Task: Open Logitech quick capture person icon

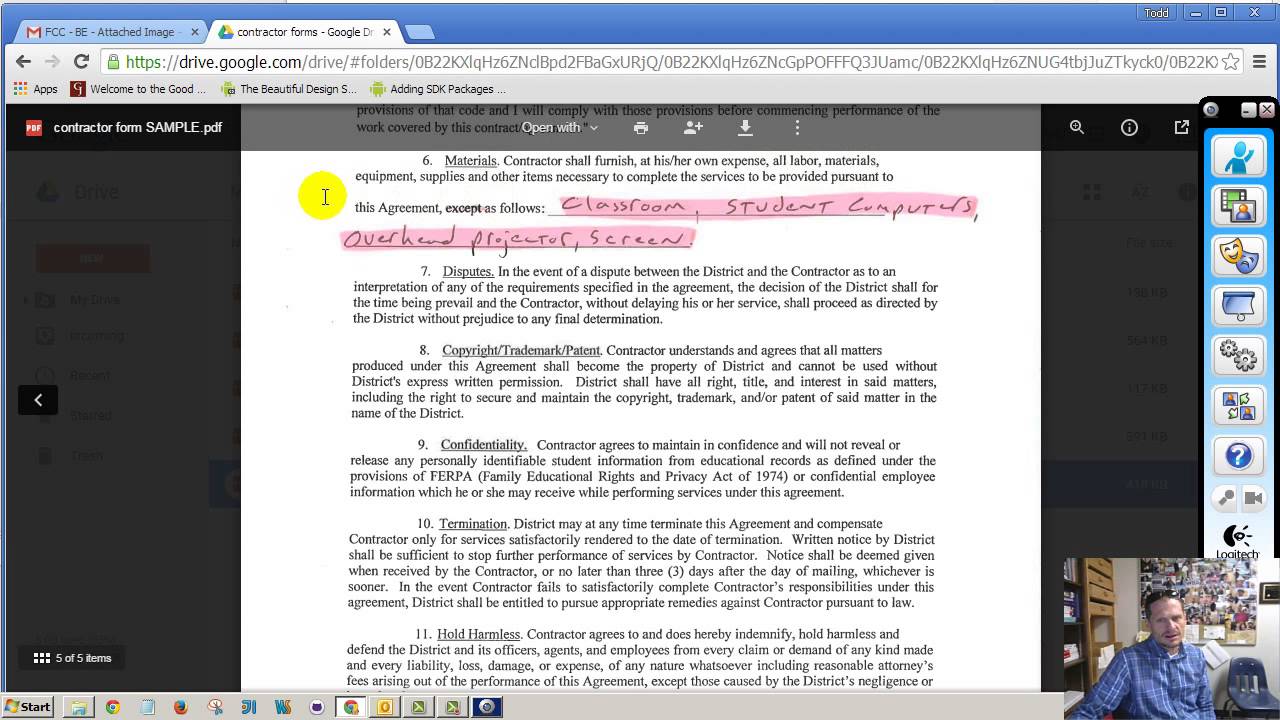Action: (x=1238, y=157)
